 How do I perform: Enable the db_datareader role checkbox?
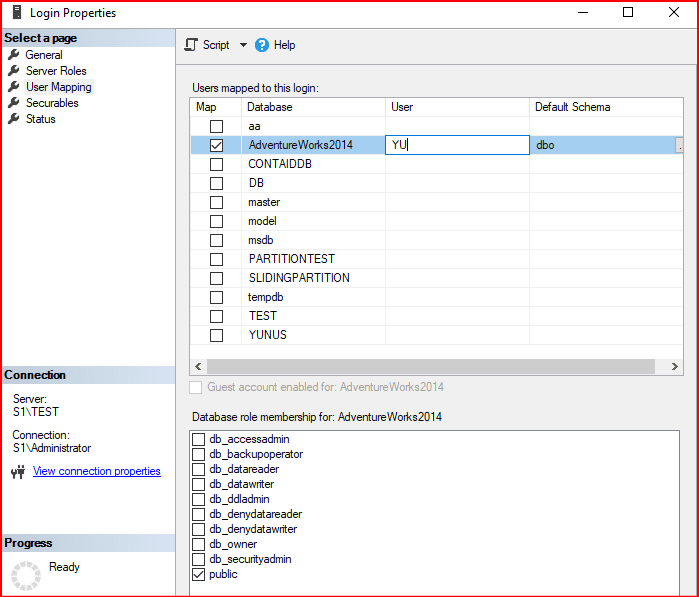198,469
